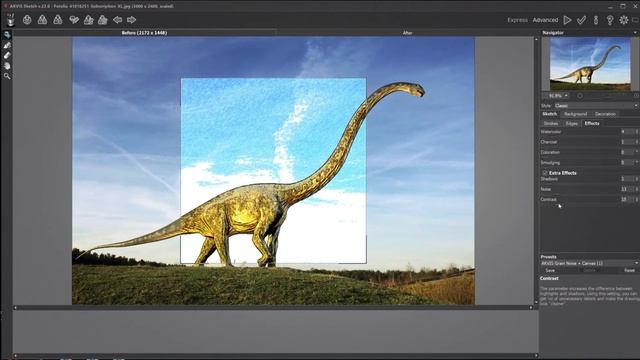Click the Open image icon in the toolbar
The width and height of the screenshot is (640, 360).
27,20
